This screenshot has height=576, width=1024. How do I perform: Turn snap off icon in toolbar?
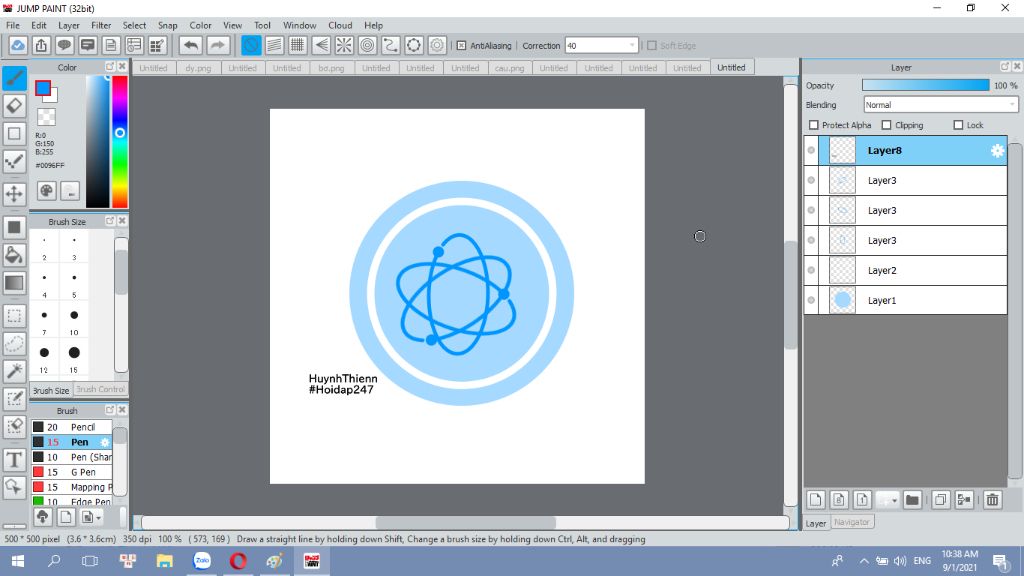pos(251,45)
